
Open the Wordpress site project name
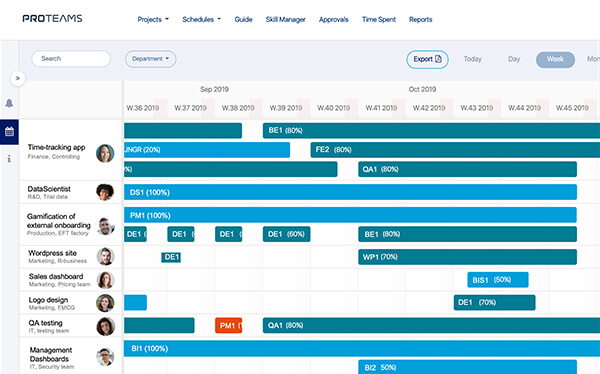[52, 253]
